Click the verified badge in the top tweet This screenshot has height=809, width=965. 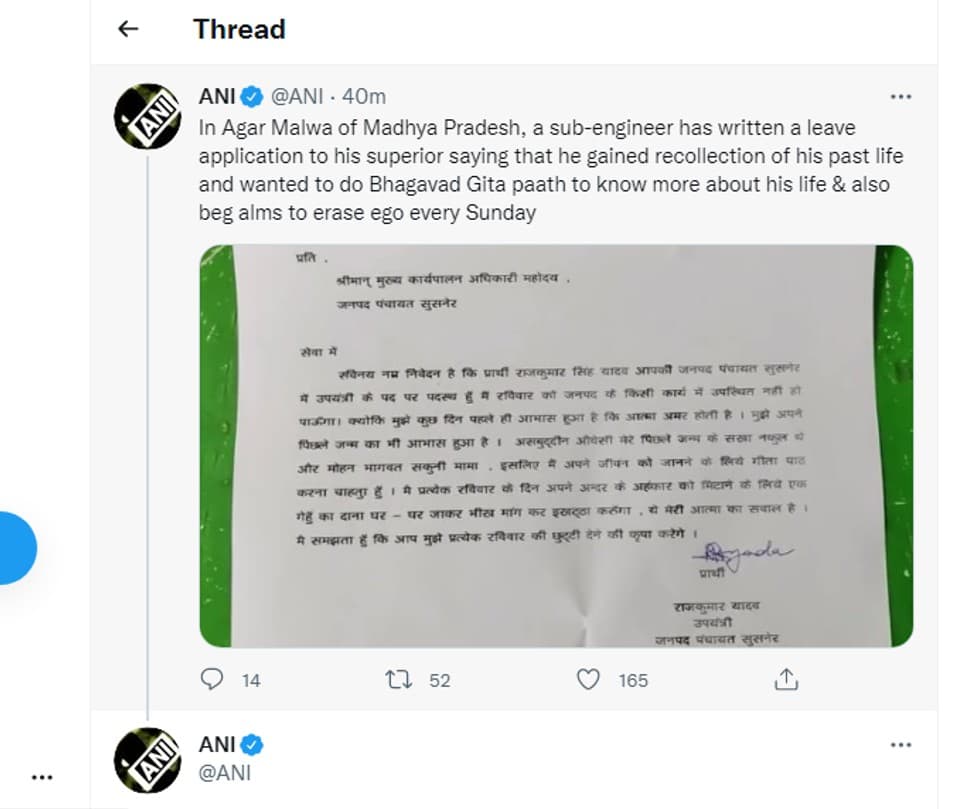coord(251,97)
